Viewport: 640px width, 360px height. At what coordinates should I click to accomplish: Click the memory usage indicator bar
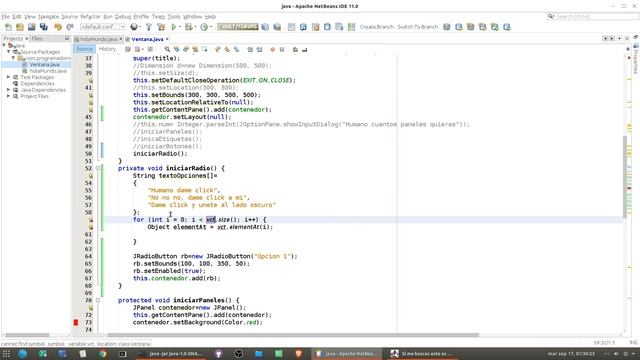[x=238, y=27]
